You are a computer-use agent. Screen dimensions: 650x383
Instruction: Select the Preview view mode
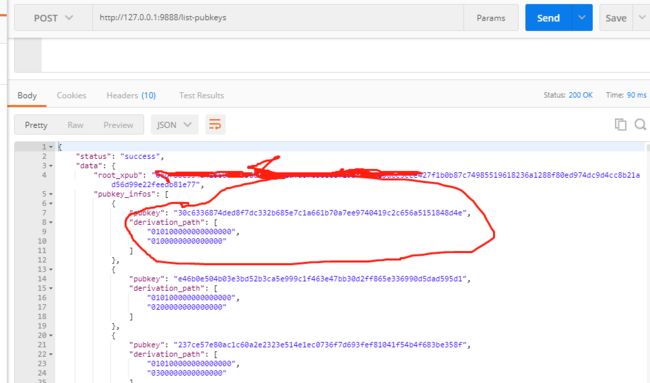tap(118, 125)
